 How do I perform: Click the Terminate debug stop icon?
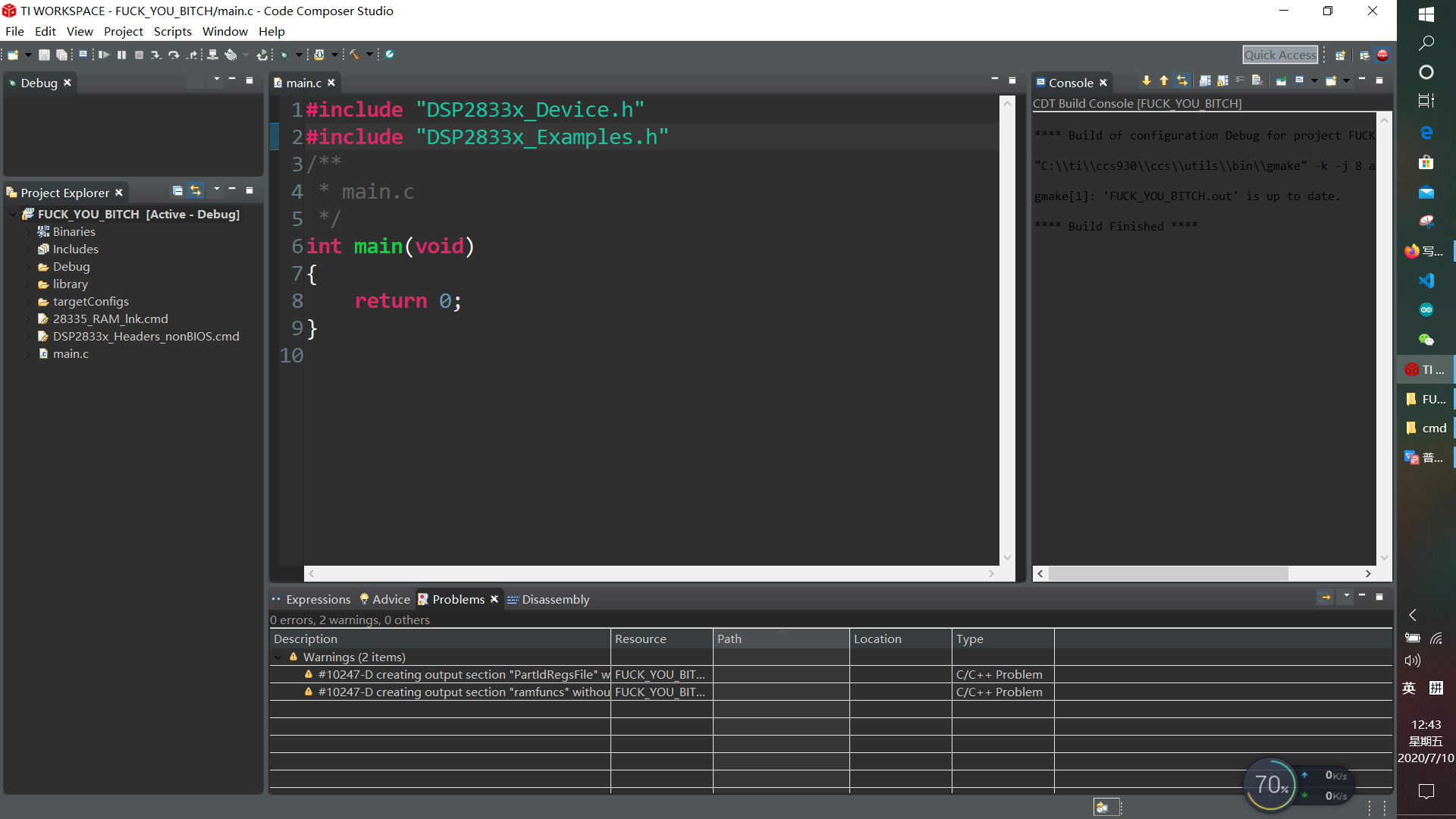139,55
